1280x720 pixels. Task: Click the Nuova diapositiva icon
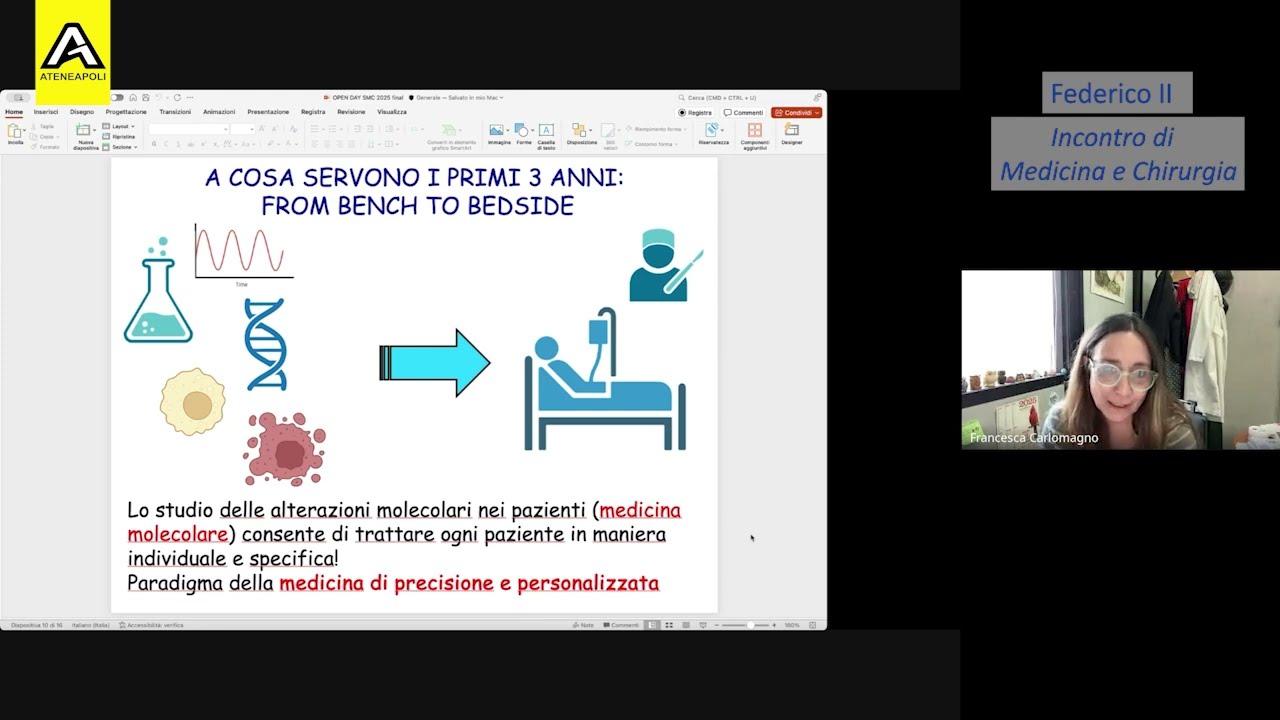pos(83,130)
